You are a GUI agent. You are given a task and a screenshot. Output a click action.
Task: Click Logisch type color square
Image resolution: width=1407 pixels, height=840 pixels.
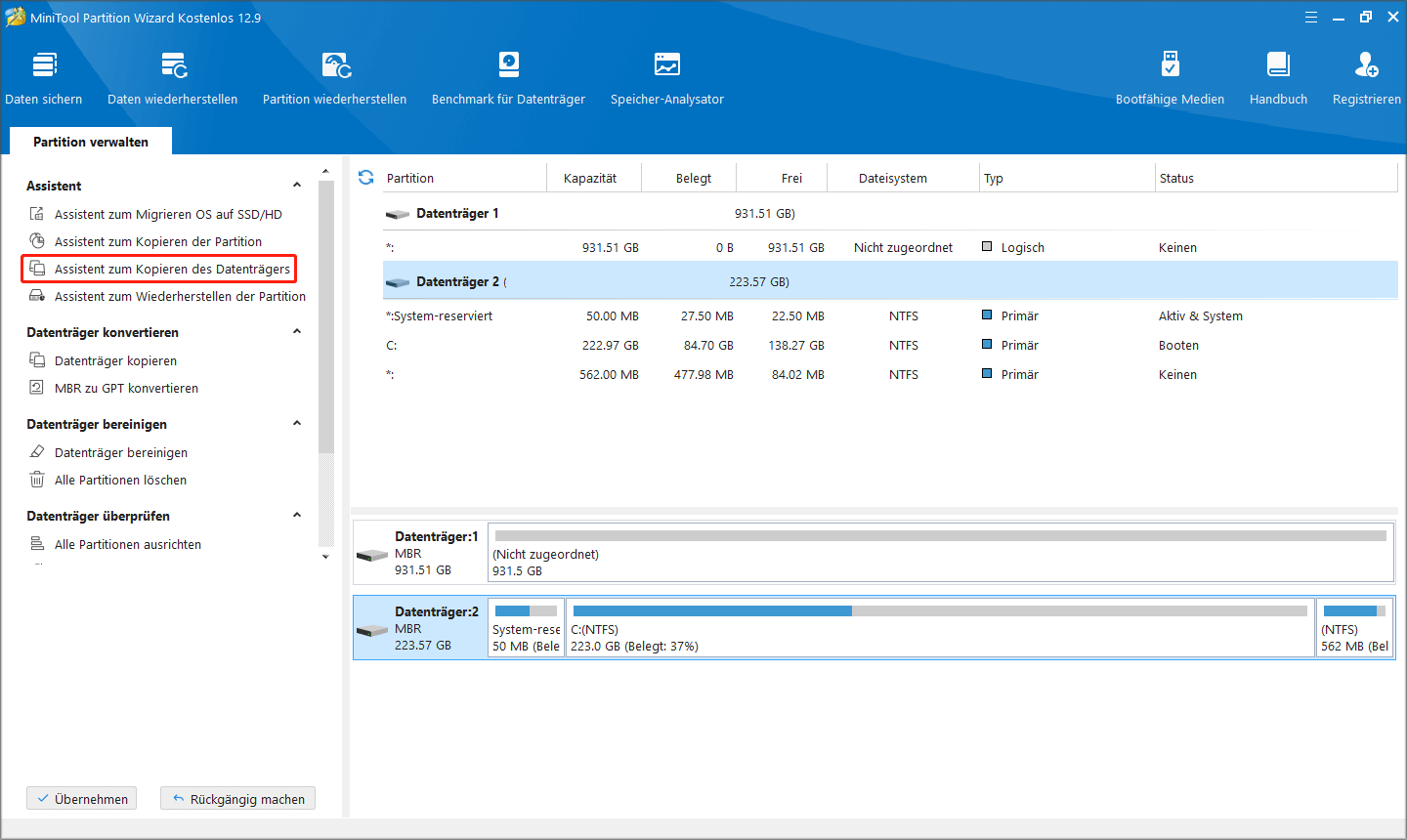pyautogui.click(x=987, y=247)
